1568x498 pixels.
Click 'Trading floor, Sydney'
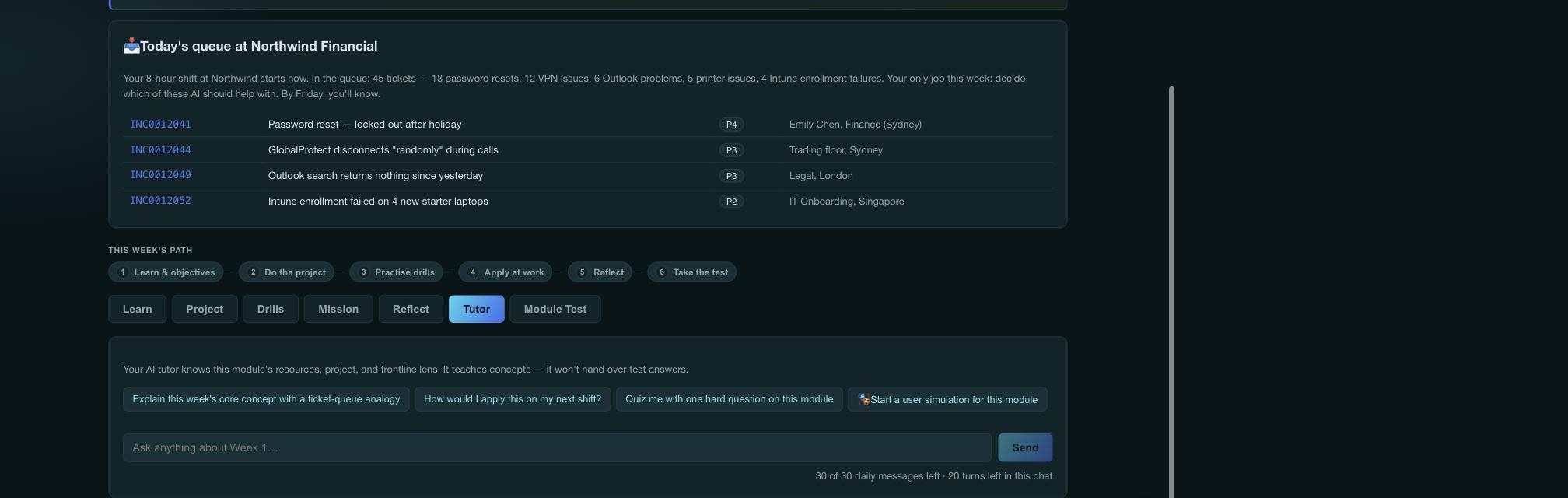836,150
